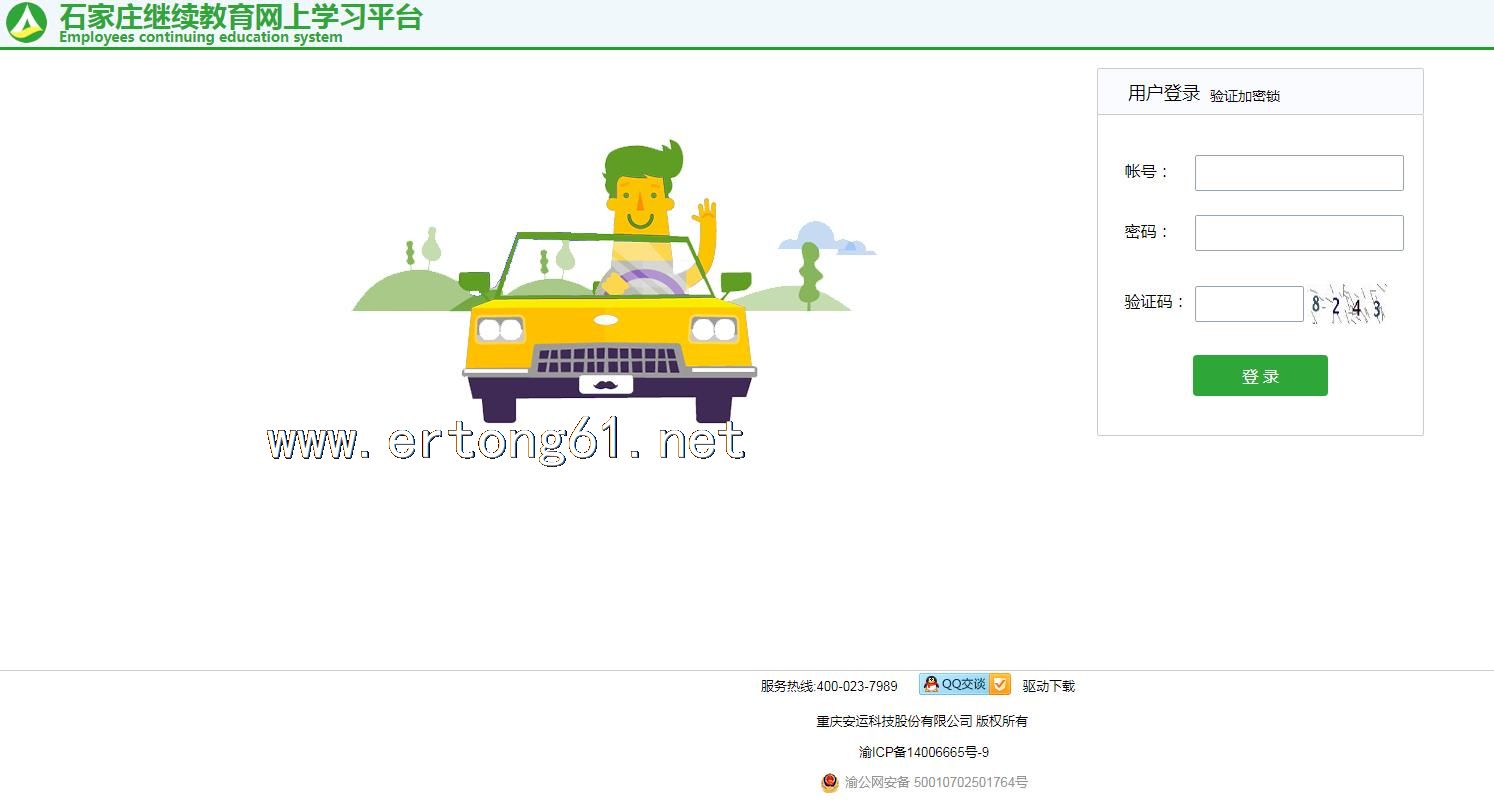The height and width of the screenshot is (811, 1494).
Task: Click the 服务热线 400-023-7989 hotline text
Action: pos(829,686)
